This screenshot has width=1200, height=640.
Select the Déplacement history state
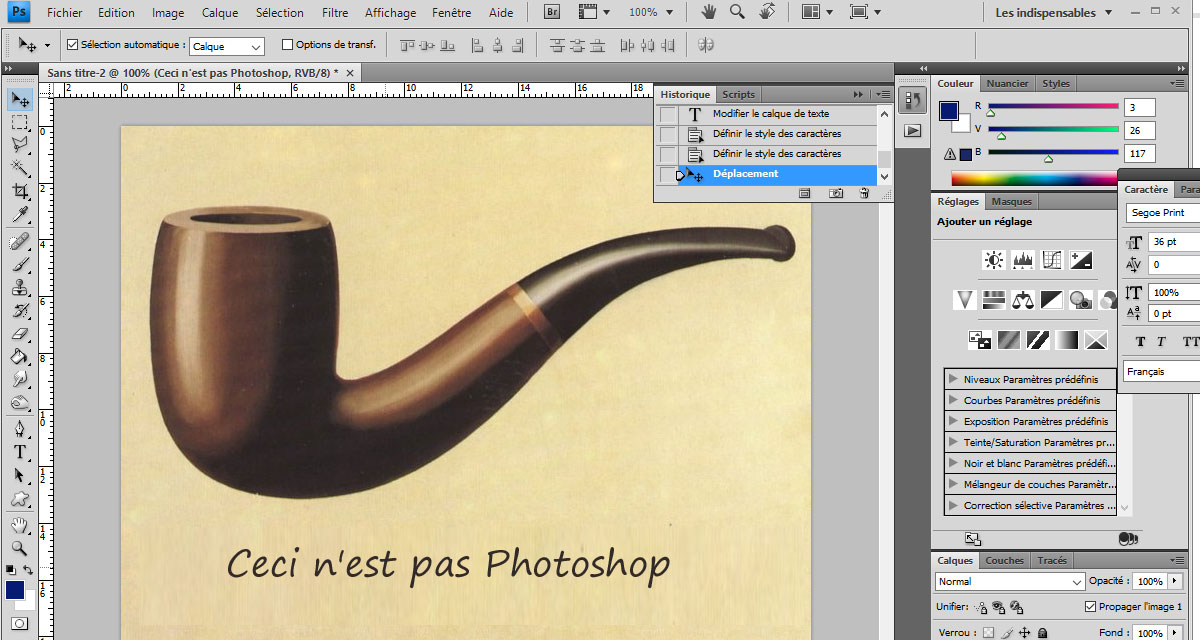click(766, 174)
